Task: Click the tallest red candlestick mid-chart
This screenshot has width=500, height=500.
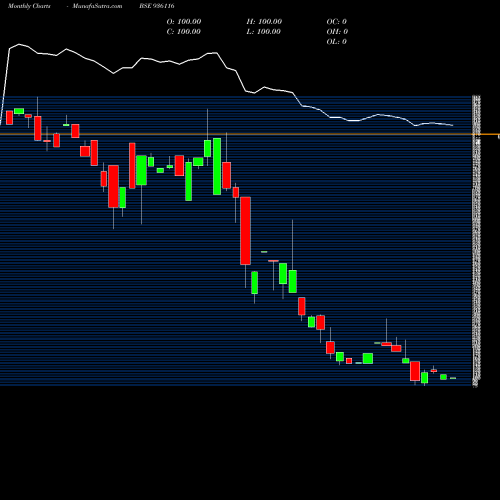Action: (x=246, y=231)
